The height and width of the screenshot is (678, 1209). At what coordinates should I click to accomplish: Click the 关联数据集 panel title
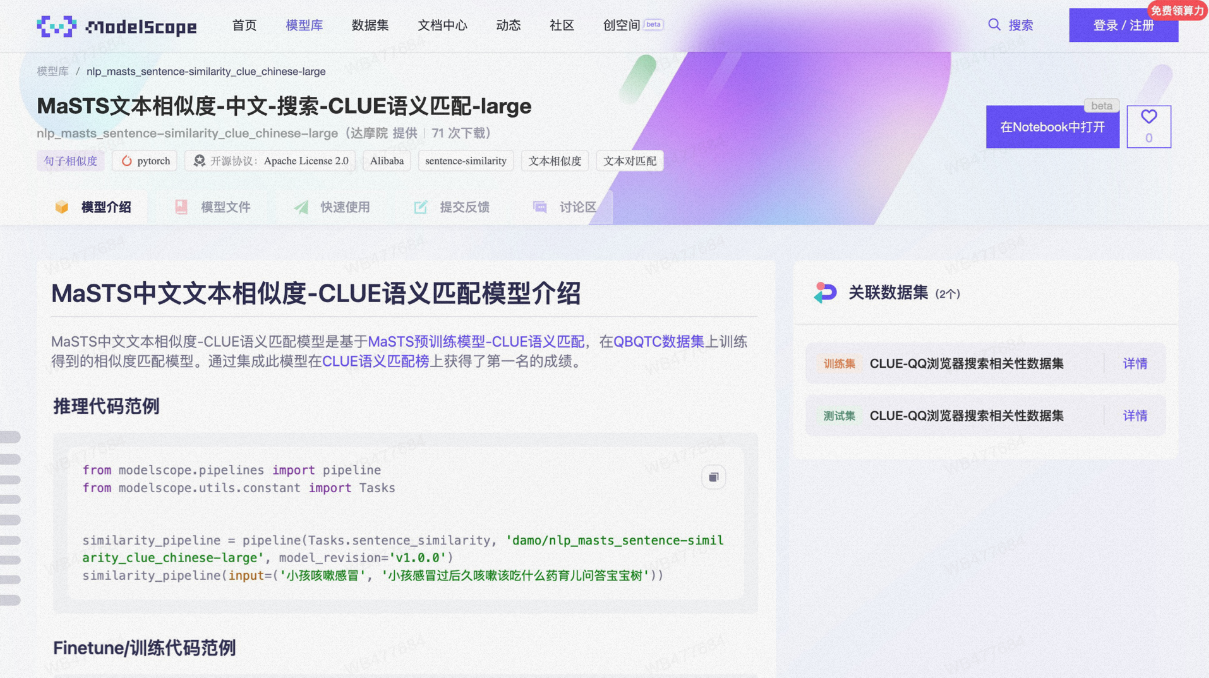coord(889,292)
